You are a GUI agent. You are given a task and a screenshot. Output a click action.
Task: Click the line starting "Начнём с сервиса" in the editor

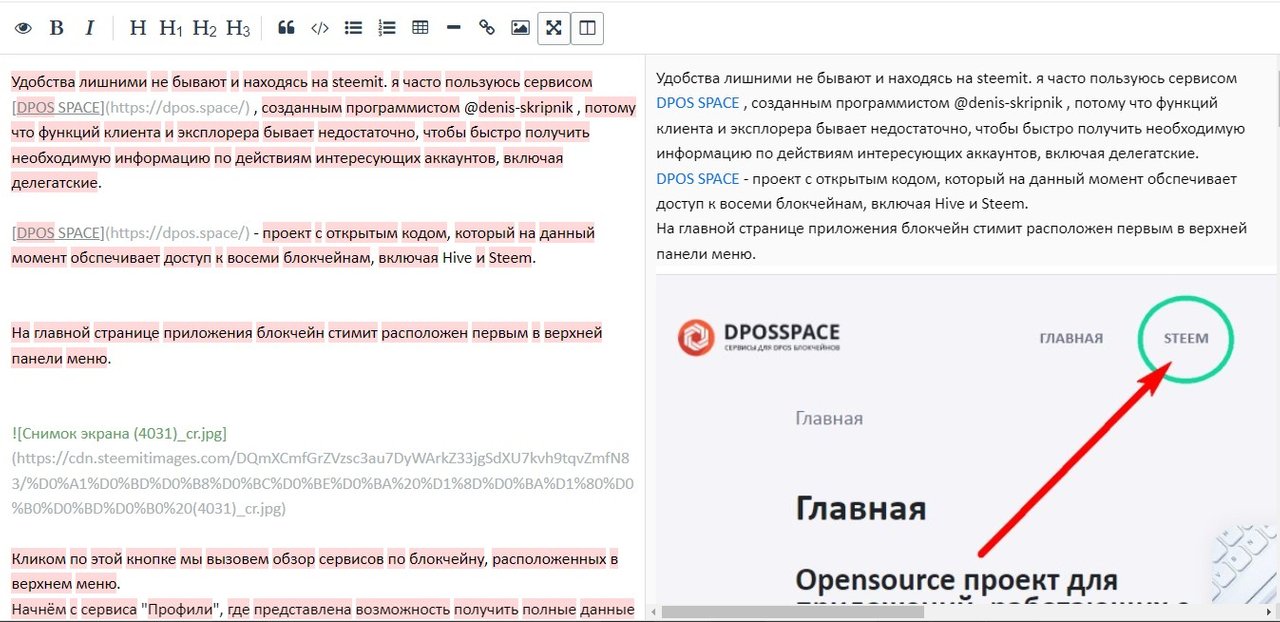(323, 608)
